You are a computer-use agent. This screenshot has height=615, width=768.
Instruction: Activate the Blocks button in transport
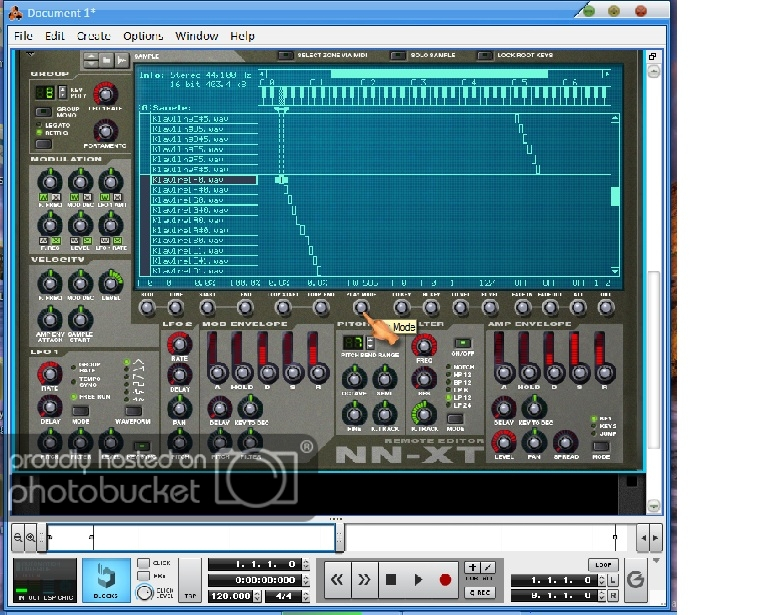(106, 580)
